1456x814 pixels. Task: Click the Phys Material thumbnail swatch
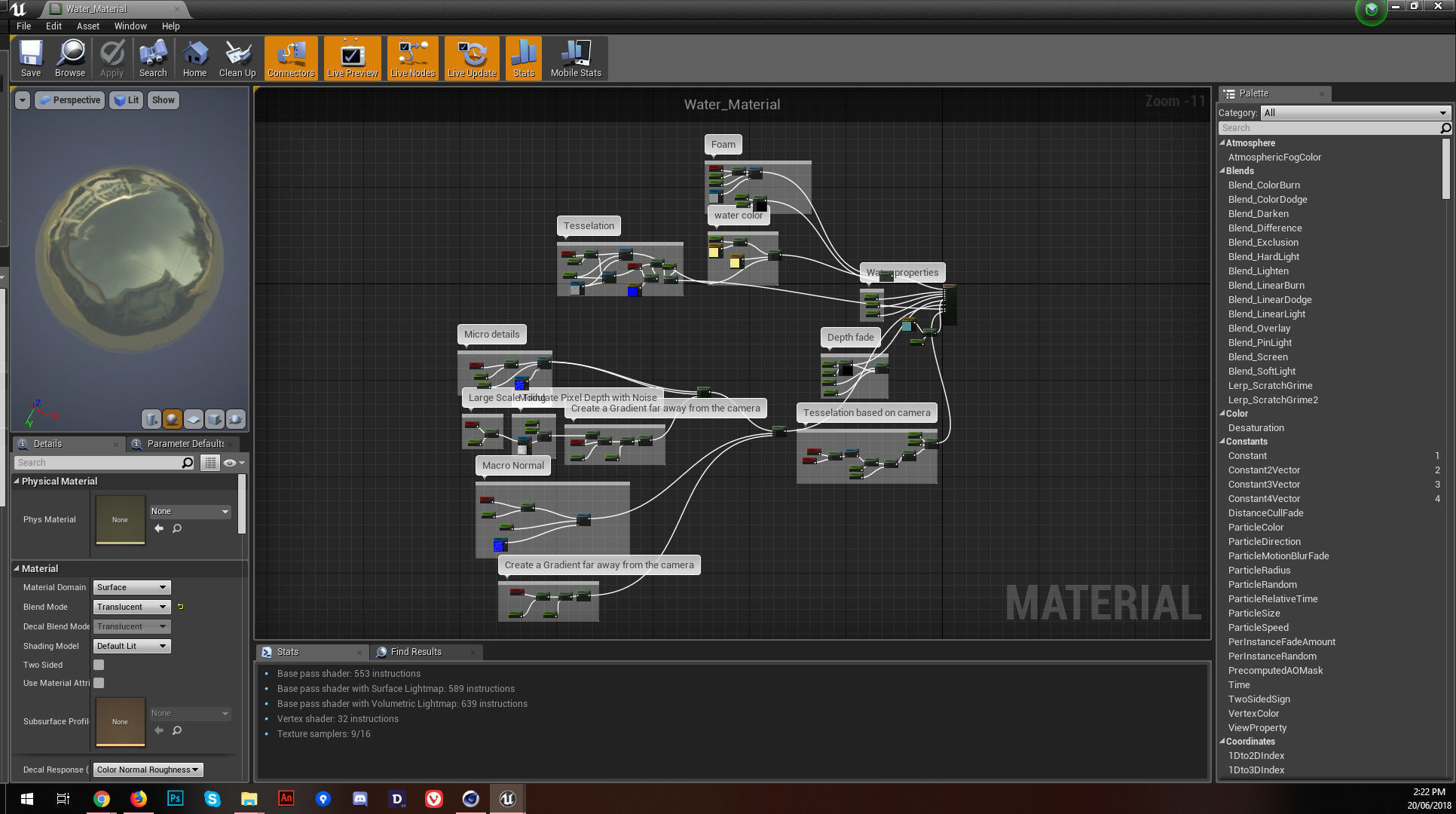click(120, 519)
